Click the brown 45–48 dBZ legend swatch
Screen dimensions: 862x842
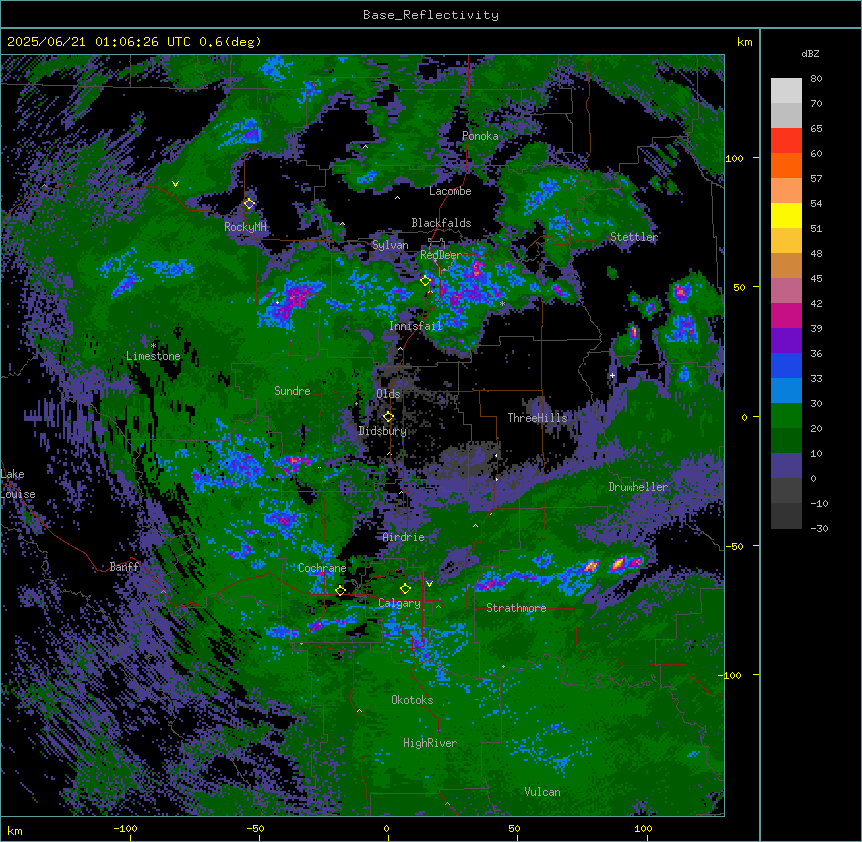(x=786, y=265)
